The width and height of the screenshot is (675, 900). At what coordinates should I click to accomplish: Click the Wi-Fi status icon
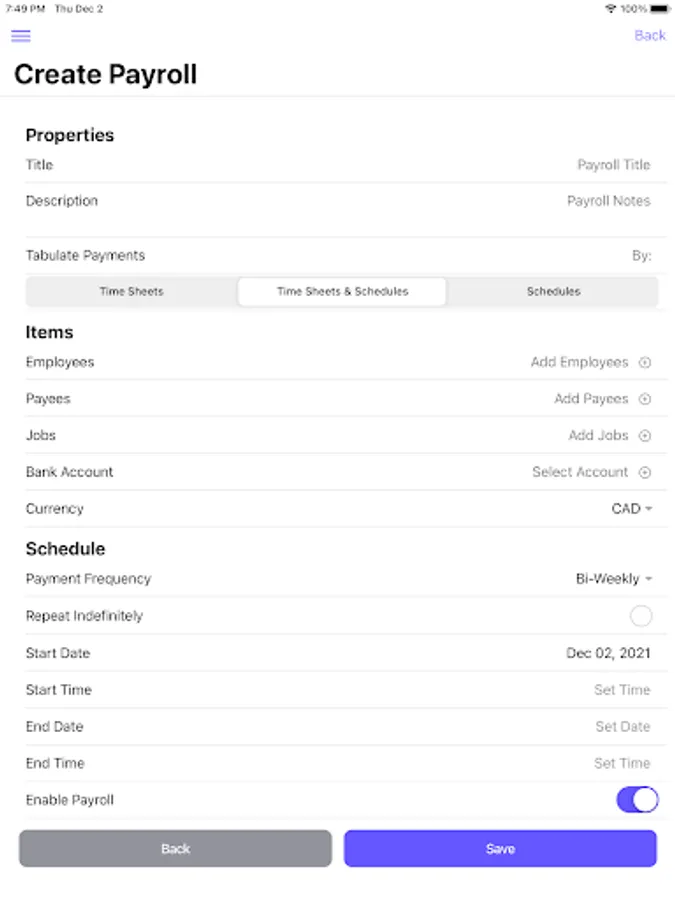click(x=611, y=8)
